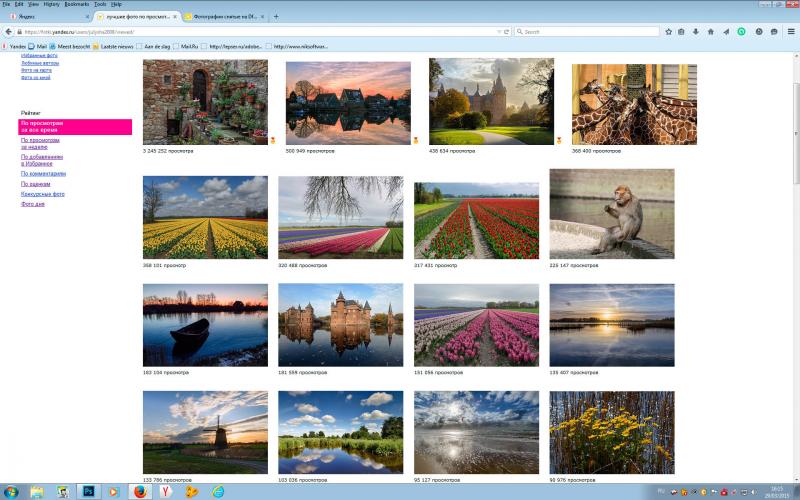Image resolution: width=800 pixels, height=500 pixels.
Task: Open the View menu
Action: (x=33, y=4)
